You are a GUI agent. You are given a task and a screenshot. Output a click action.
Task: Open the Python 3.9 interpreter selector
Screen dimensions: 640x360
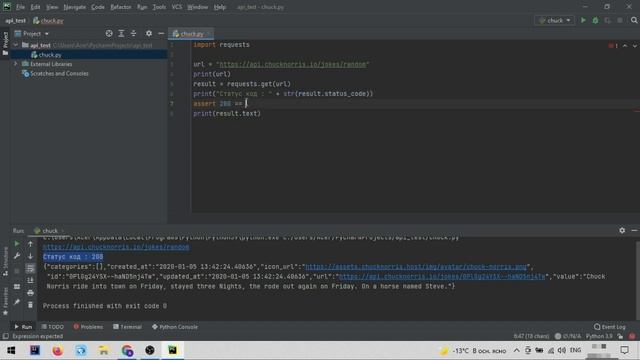[599, 336]
